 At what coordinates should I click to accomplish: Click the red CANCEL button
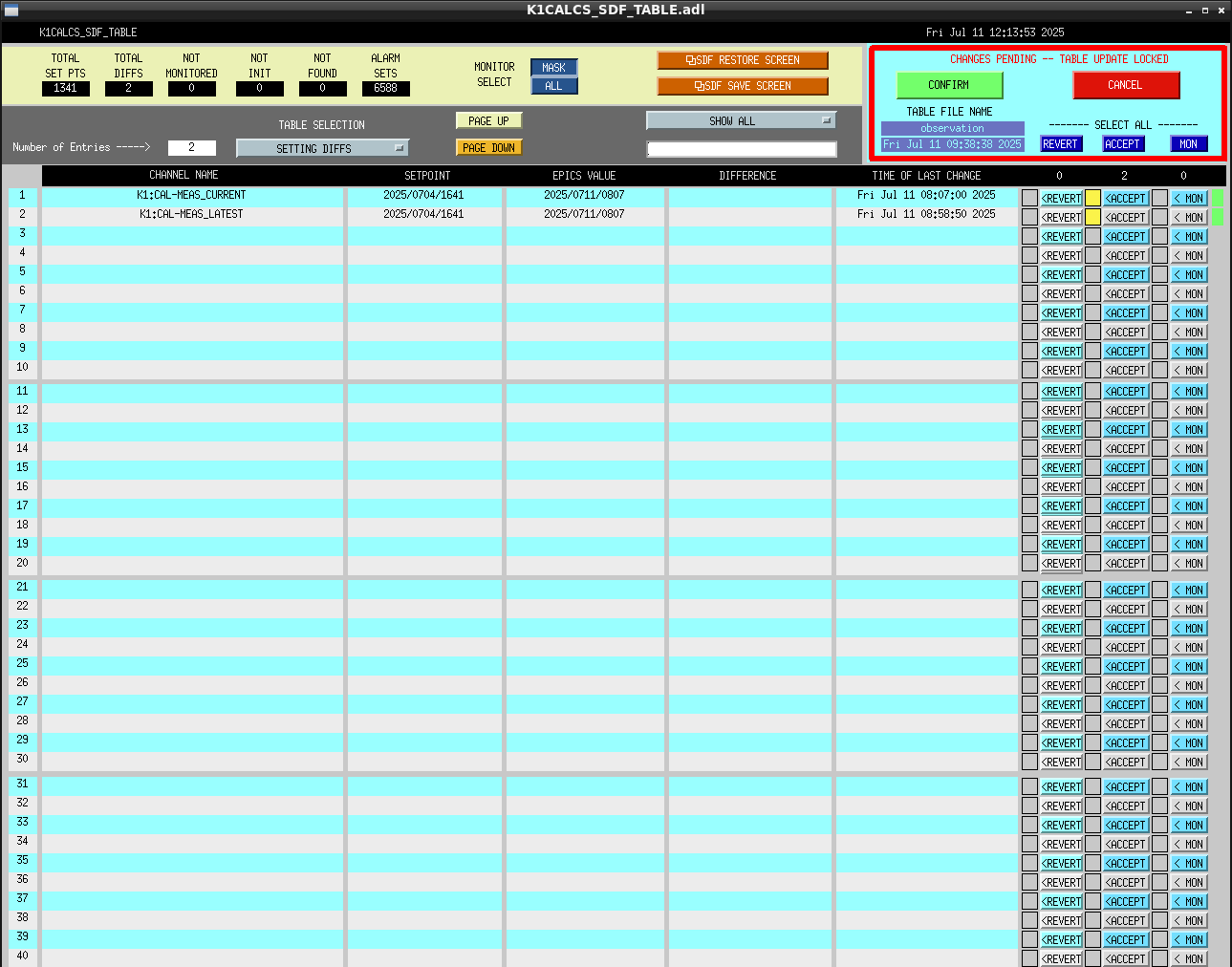coord(1126,85)
